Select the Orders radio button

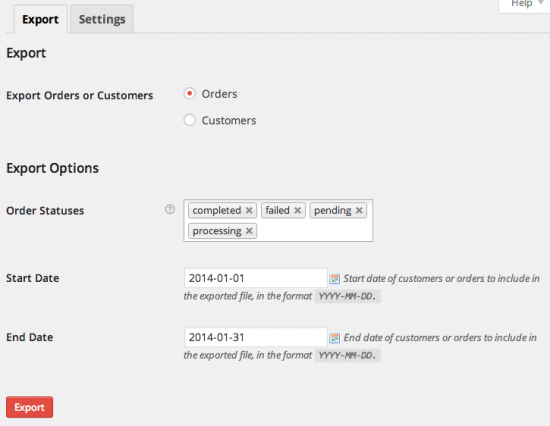pos(189,94)
